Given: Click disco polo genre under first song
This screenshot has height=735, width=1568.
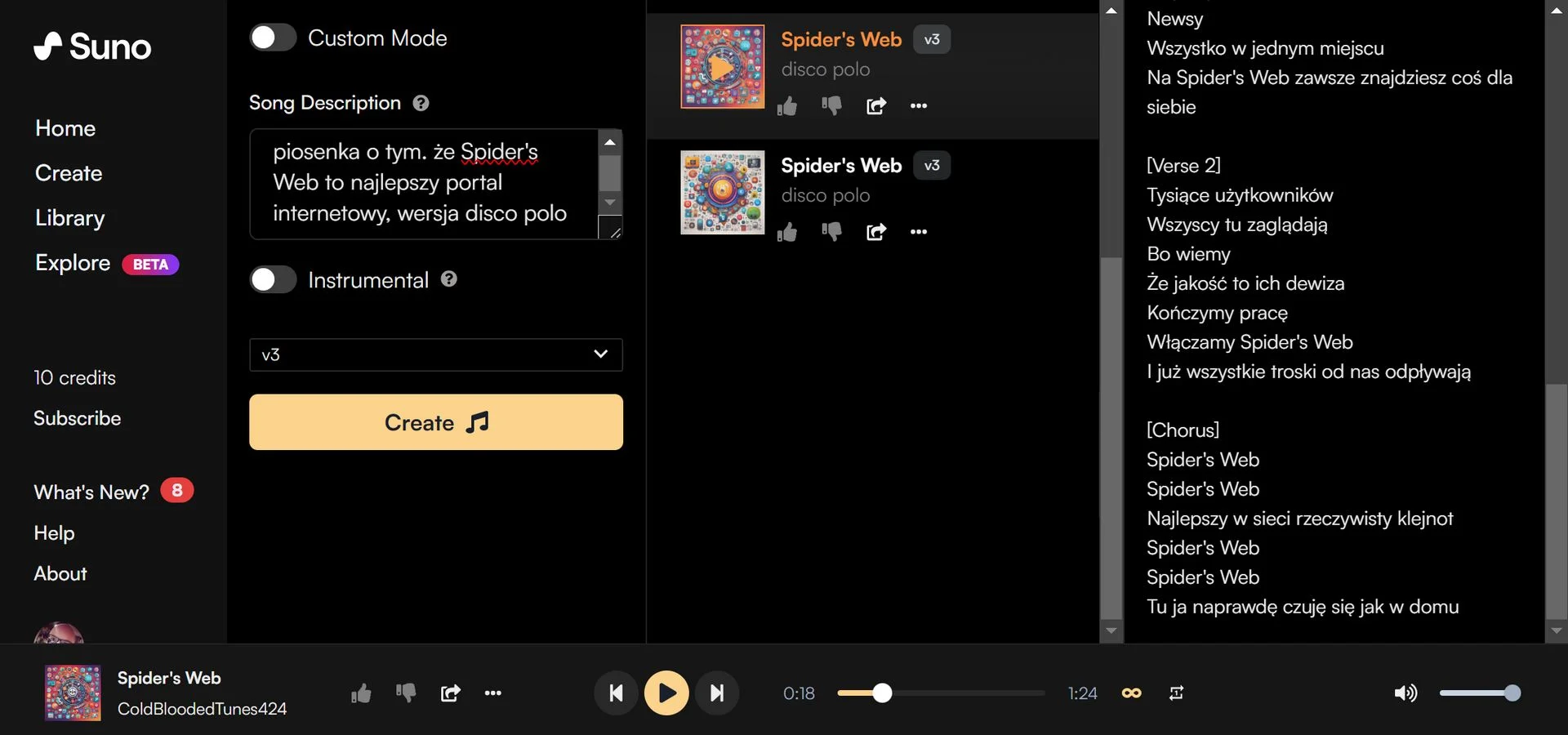Looking at the screenshot, I should [x=826, y=69].
